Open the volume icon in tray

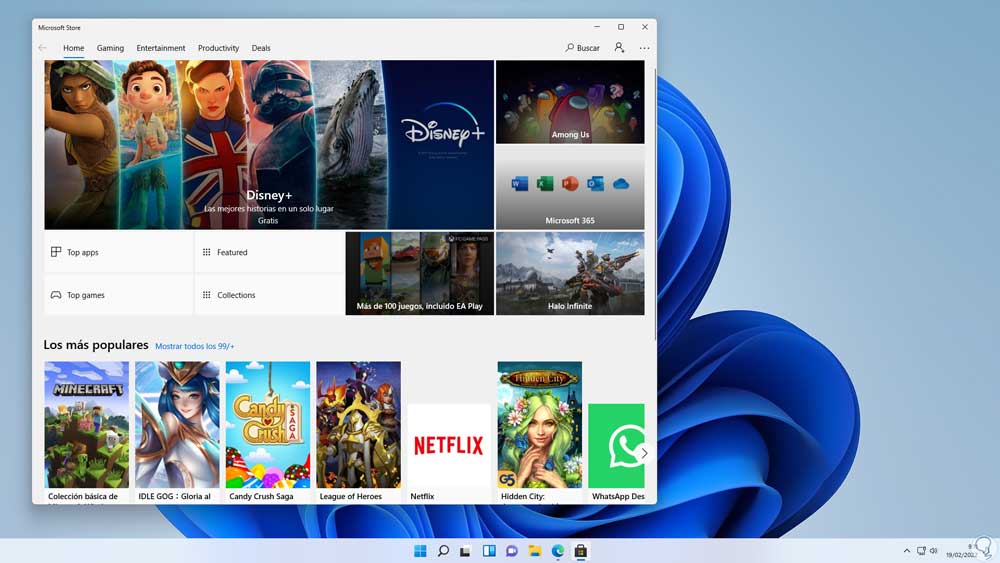934,551
